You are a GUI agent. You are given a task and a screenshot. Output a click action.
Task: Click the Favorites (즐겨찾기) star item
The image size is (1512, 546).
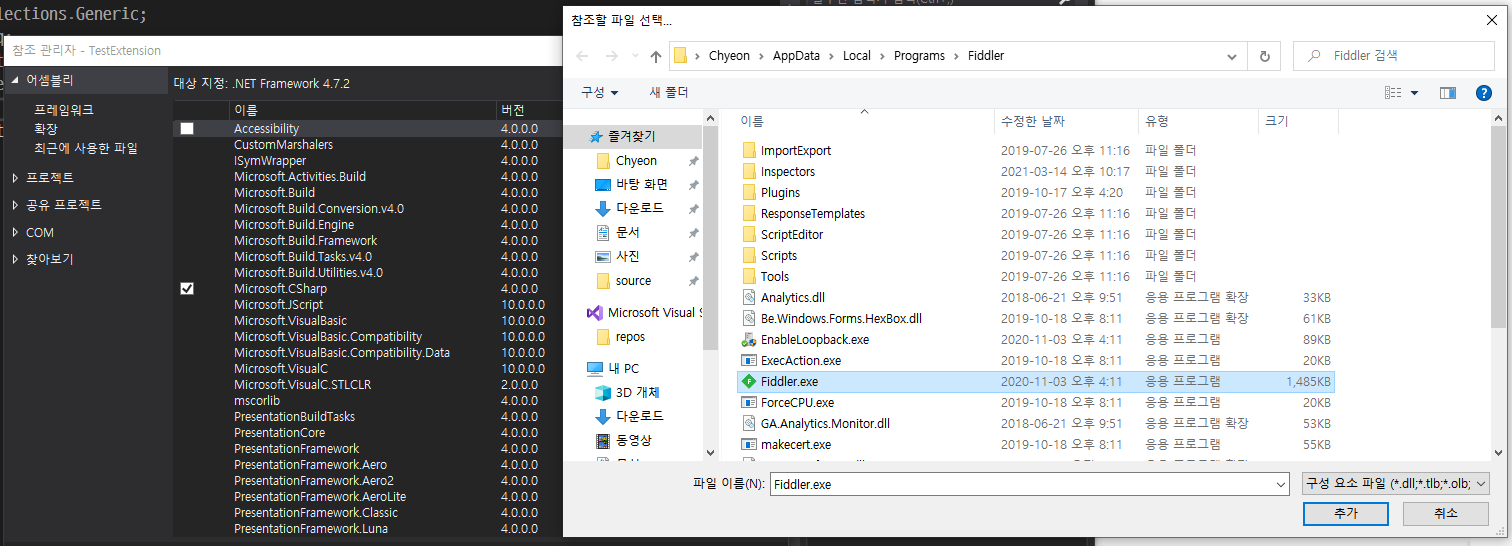coord(634,136)
